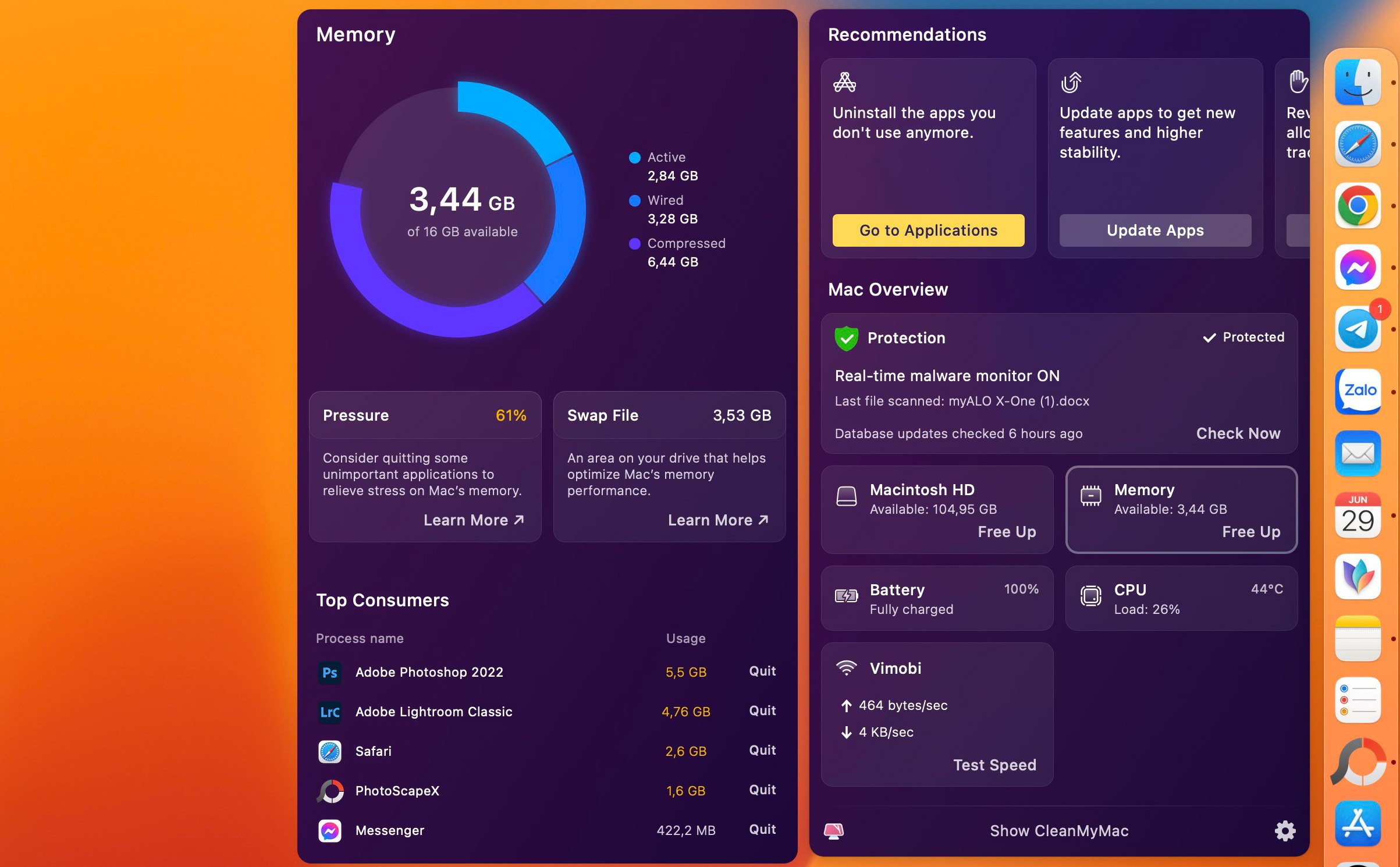Open the settings gear at bottom right
Image resolution: width=1400 pixels, height=867 pixels.
[x=1285, y=831]
